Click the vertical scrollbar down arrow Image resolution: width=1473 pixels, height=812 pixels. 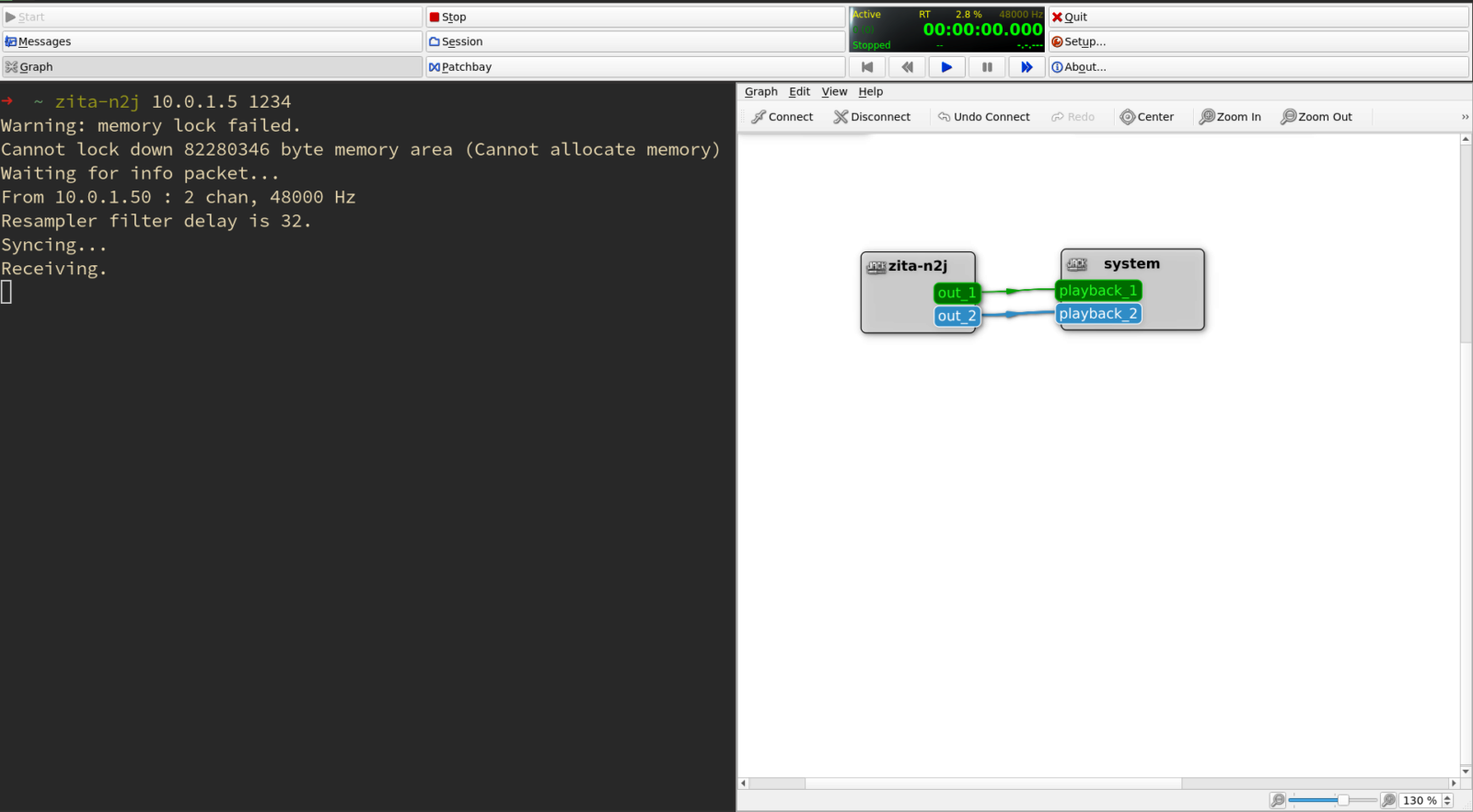click(1466, 771)
